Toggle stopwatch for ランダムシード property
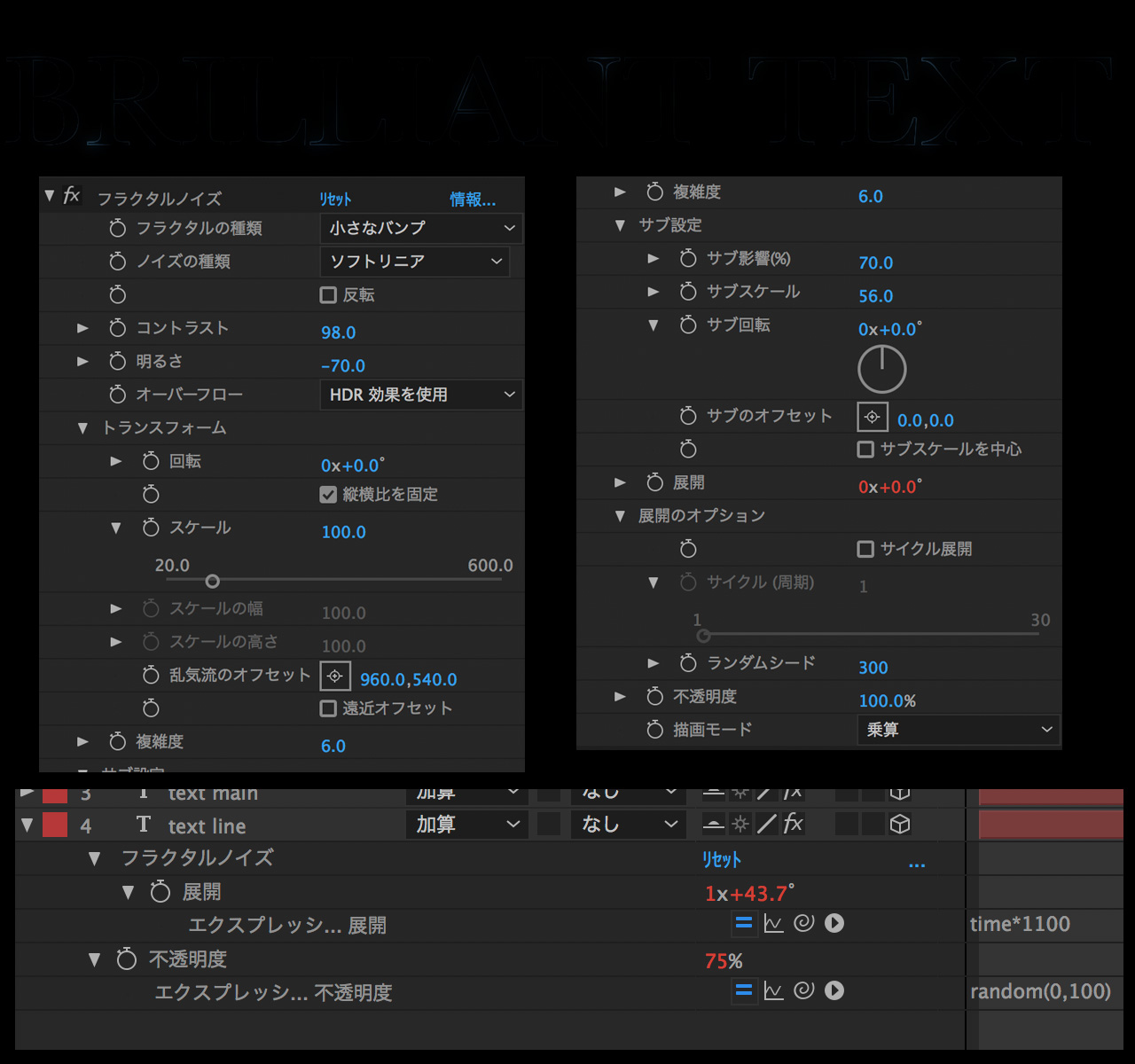Screen dimensions: 1135x1064 [688, 663]
